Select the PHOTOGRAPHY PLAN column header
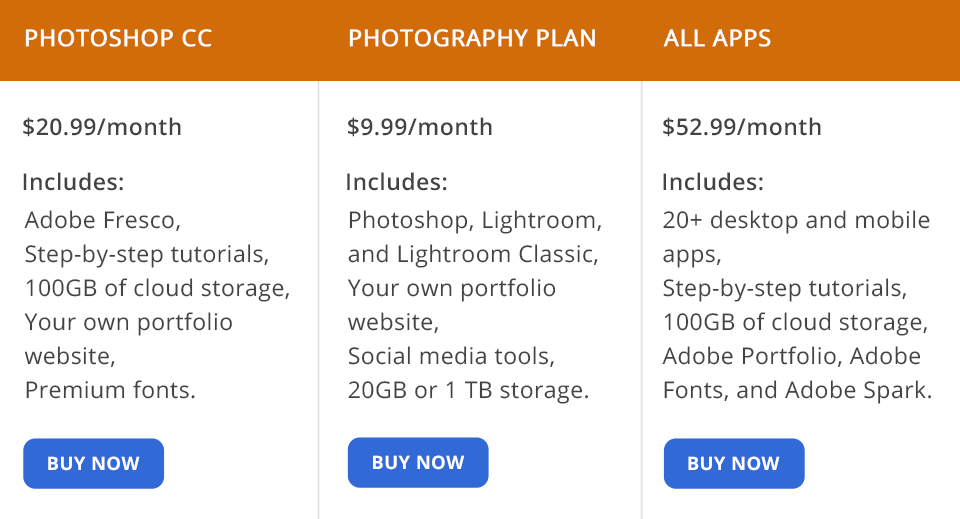This screenshot has height=519, width=960. click(472, 38)
